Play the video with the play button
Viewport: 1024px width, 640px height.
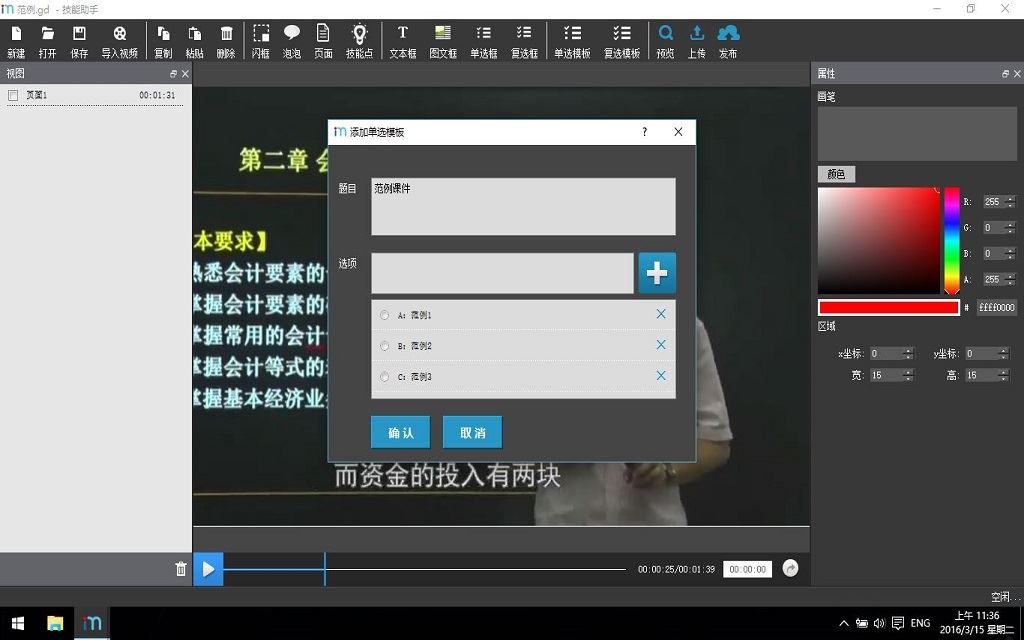[208, 569]
